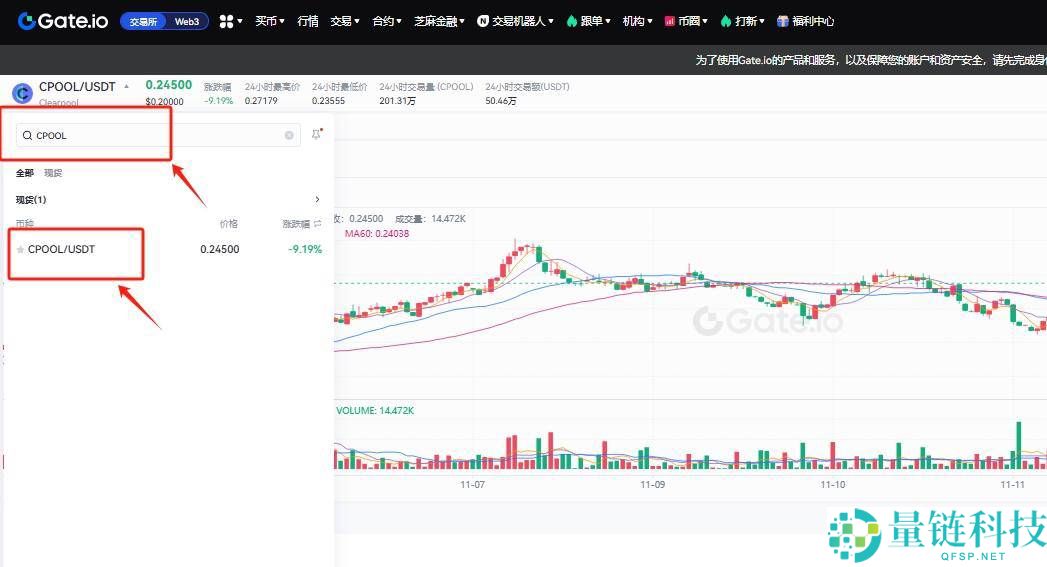This screenshot has height=567, width=1047.
Task: Expand the 交易机器人 dropdown menu
Action: (523, 21)
